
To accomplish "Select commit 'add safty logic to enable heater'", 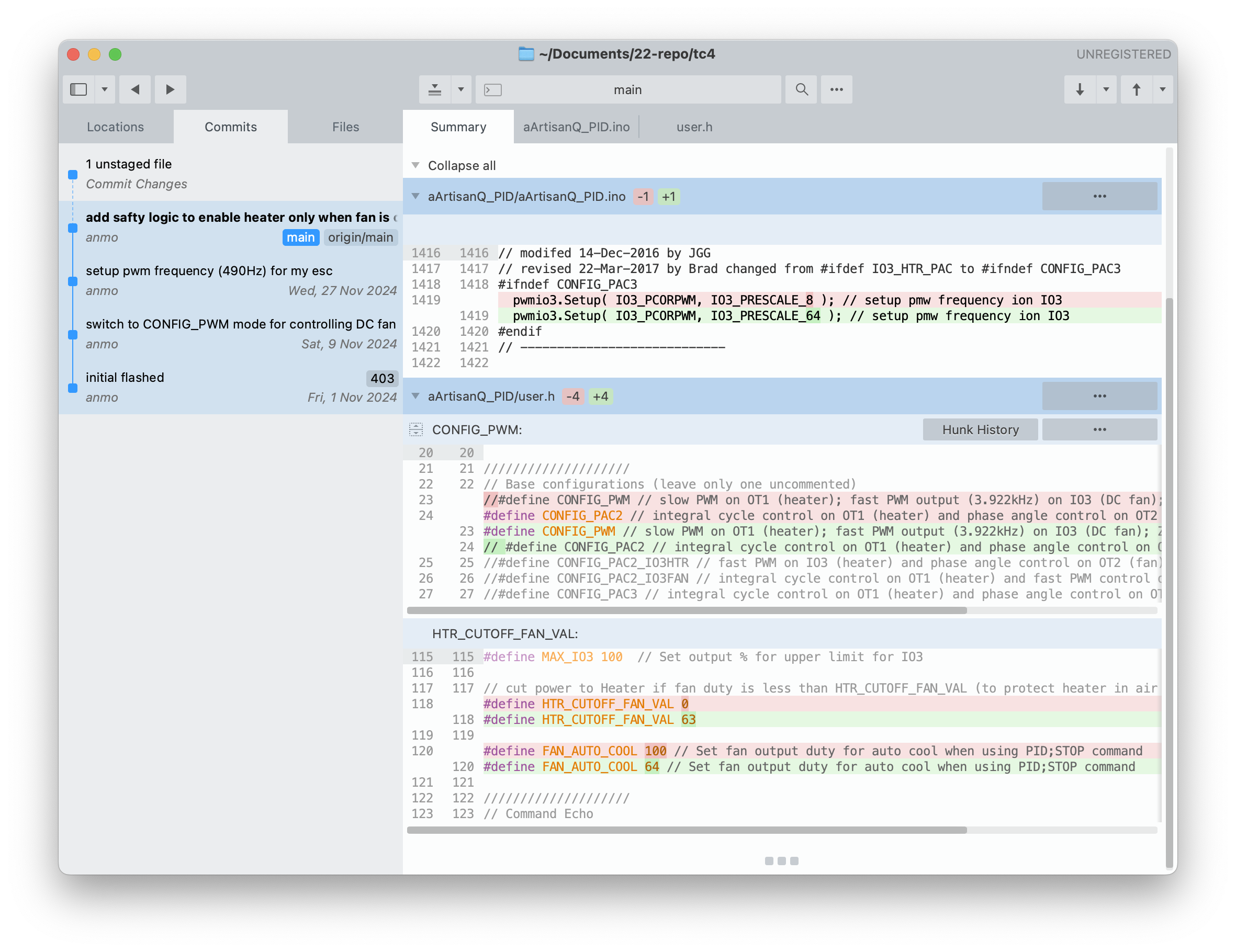I will click(231, 228).
